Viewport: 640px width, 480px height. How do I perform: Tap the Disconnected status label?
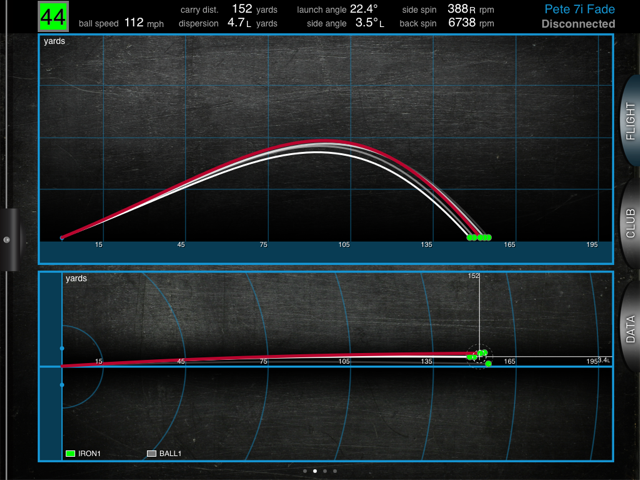point(578,24)
